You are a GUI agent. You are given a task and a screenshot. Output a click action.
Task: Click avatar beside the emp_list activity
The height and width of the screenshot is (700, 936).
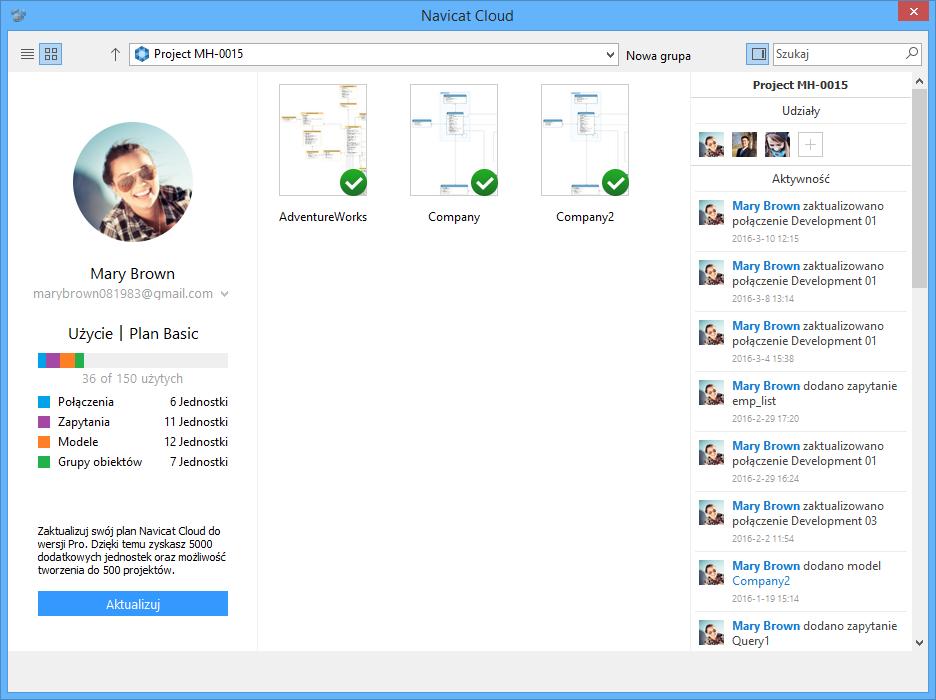pos(712,393)
